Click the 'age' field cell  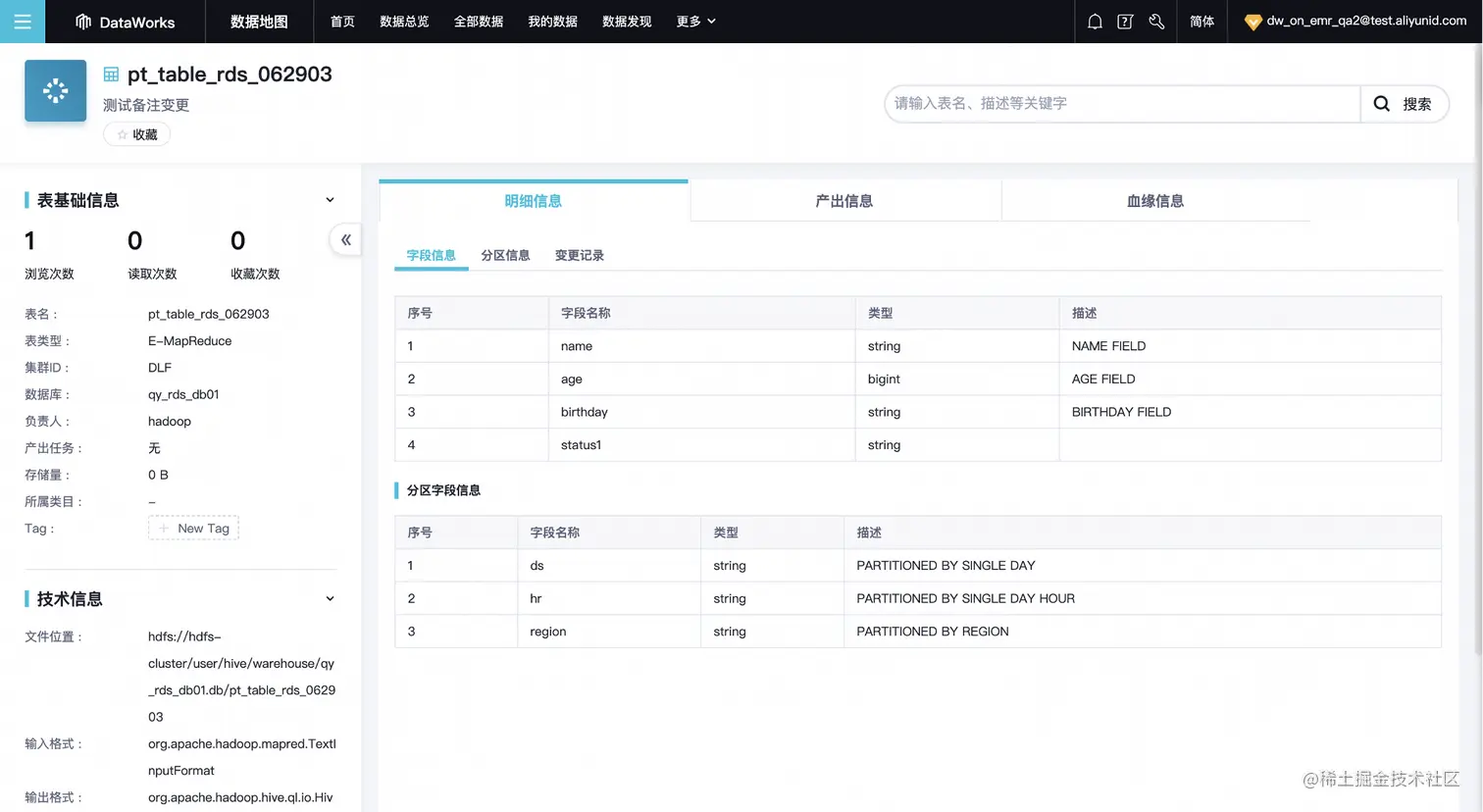click(x=701, y=380)
